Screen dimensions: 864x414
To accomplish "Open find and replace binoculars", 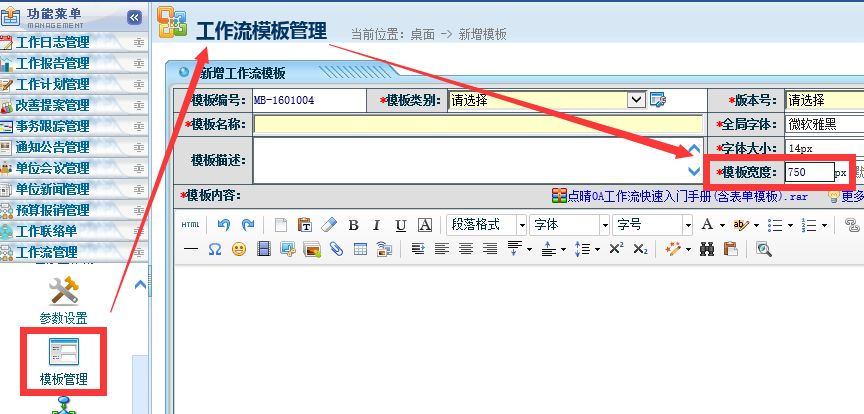I will click(707, 249).
